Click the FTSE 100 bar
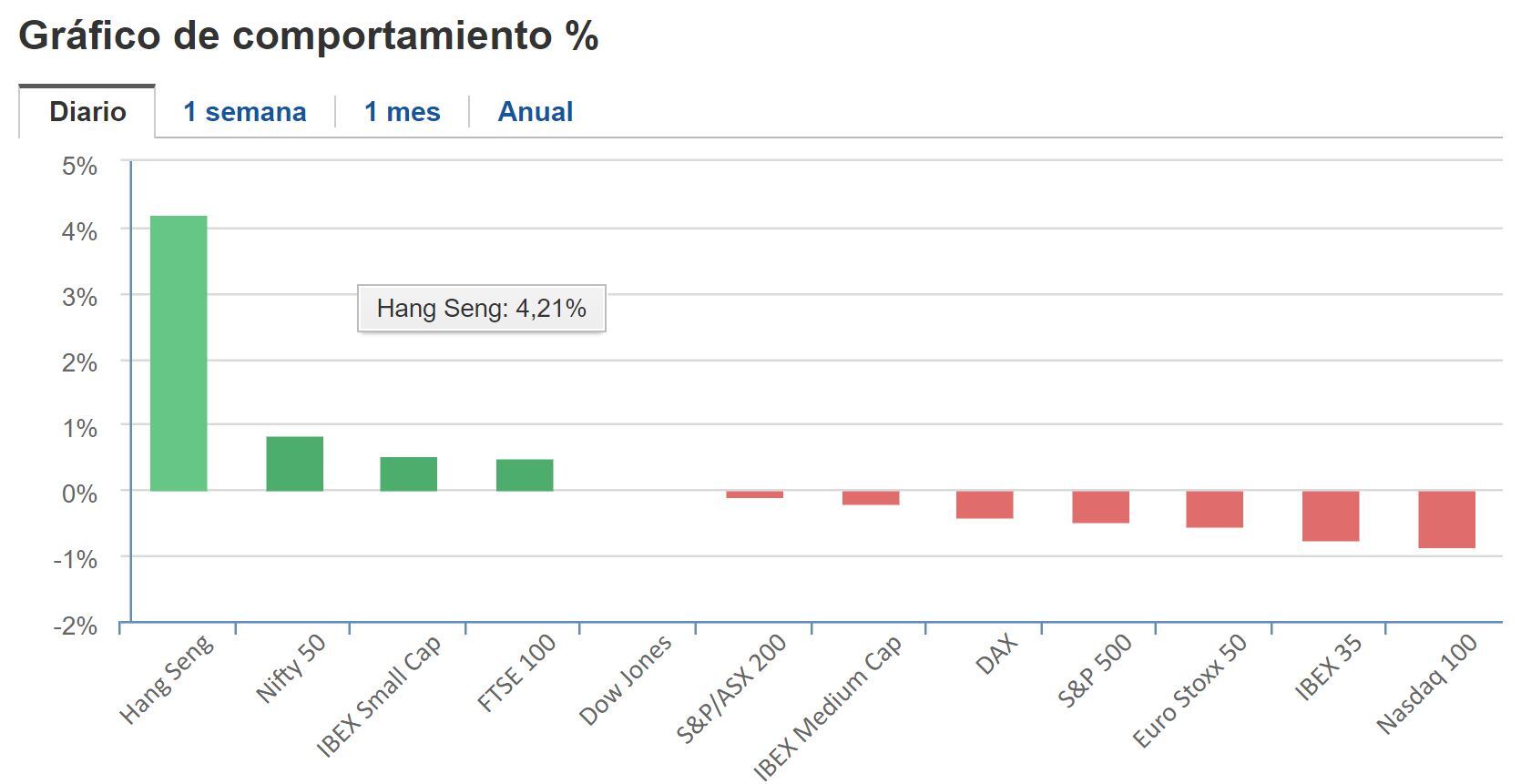 click(525, 475)
